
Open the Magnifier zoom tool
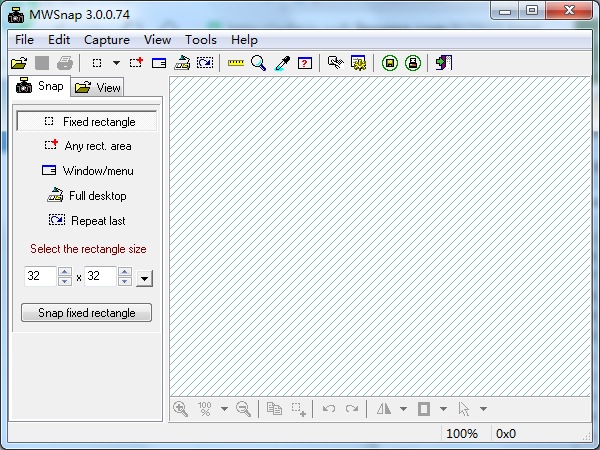point(259,63)
